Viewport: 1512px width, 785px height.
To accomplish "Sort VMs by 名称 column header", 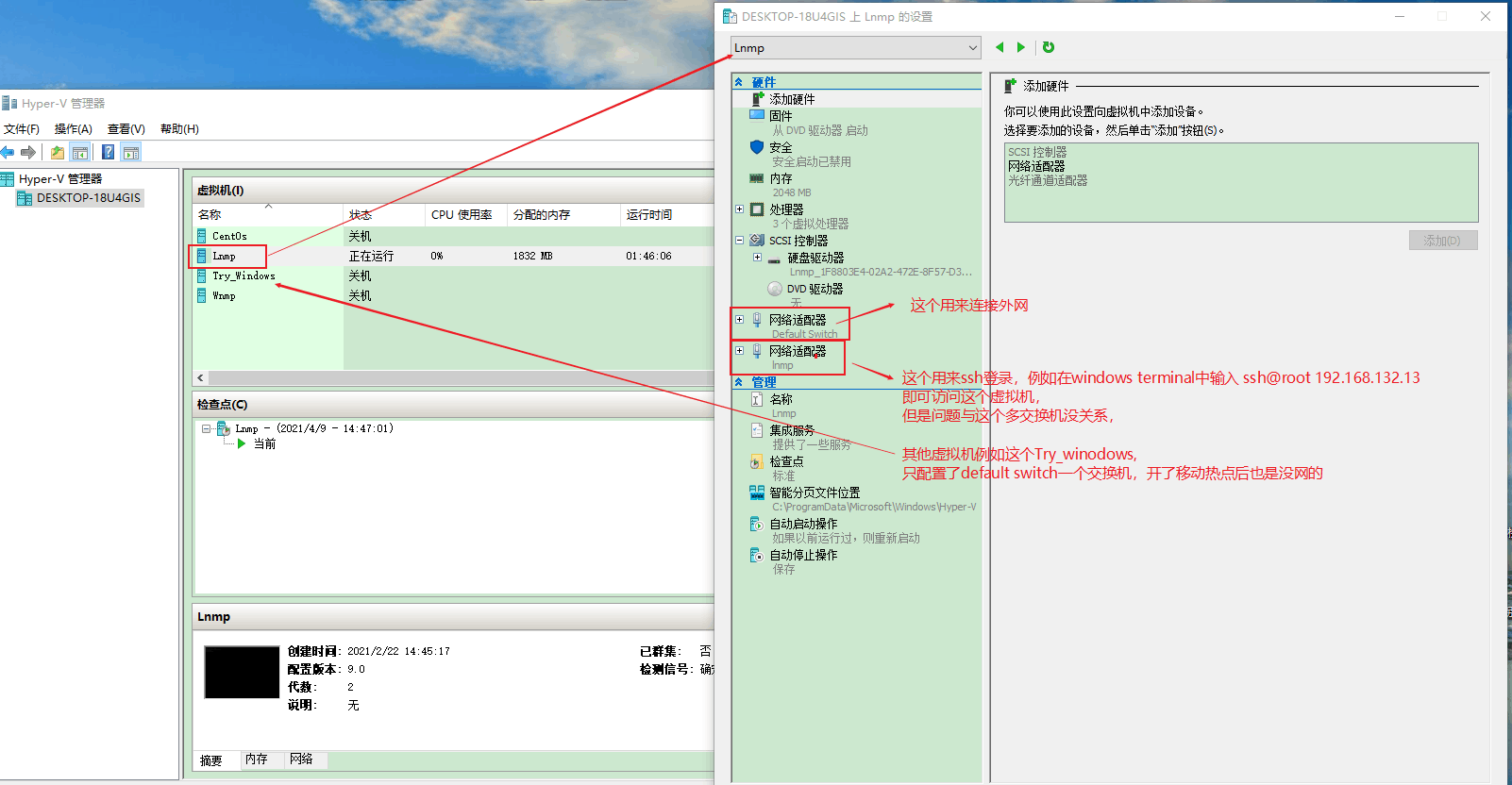I will pos(268,215).
